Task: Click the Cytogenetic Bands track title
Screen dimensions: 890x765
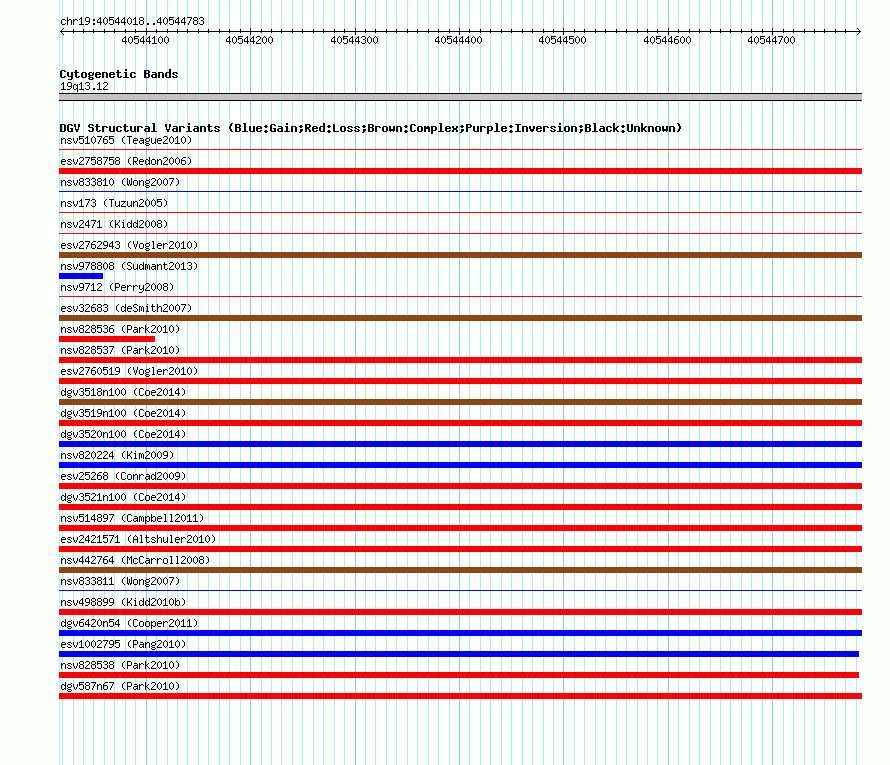Action: point(119,74)
